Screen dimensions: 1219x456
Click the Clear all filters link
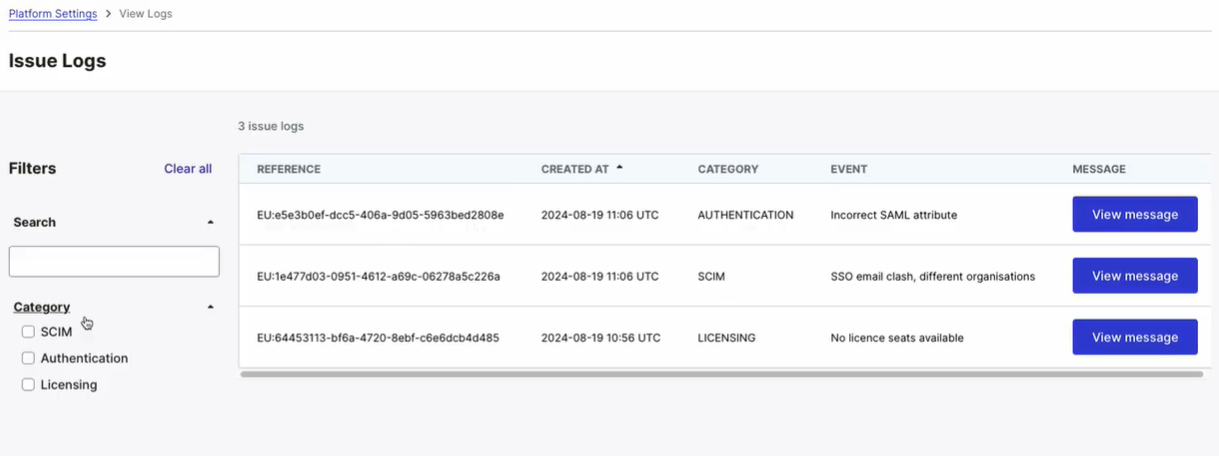(x=188, y=169)
